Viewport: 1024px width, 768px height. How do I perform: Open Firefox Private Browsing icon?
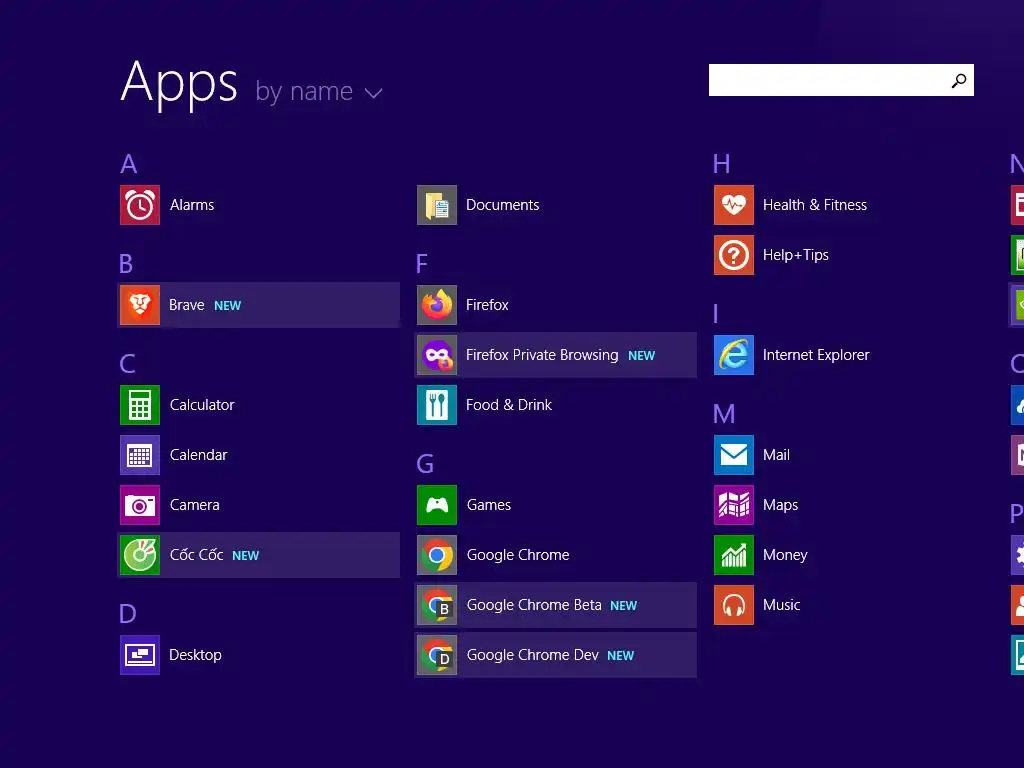(437, 355)
